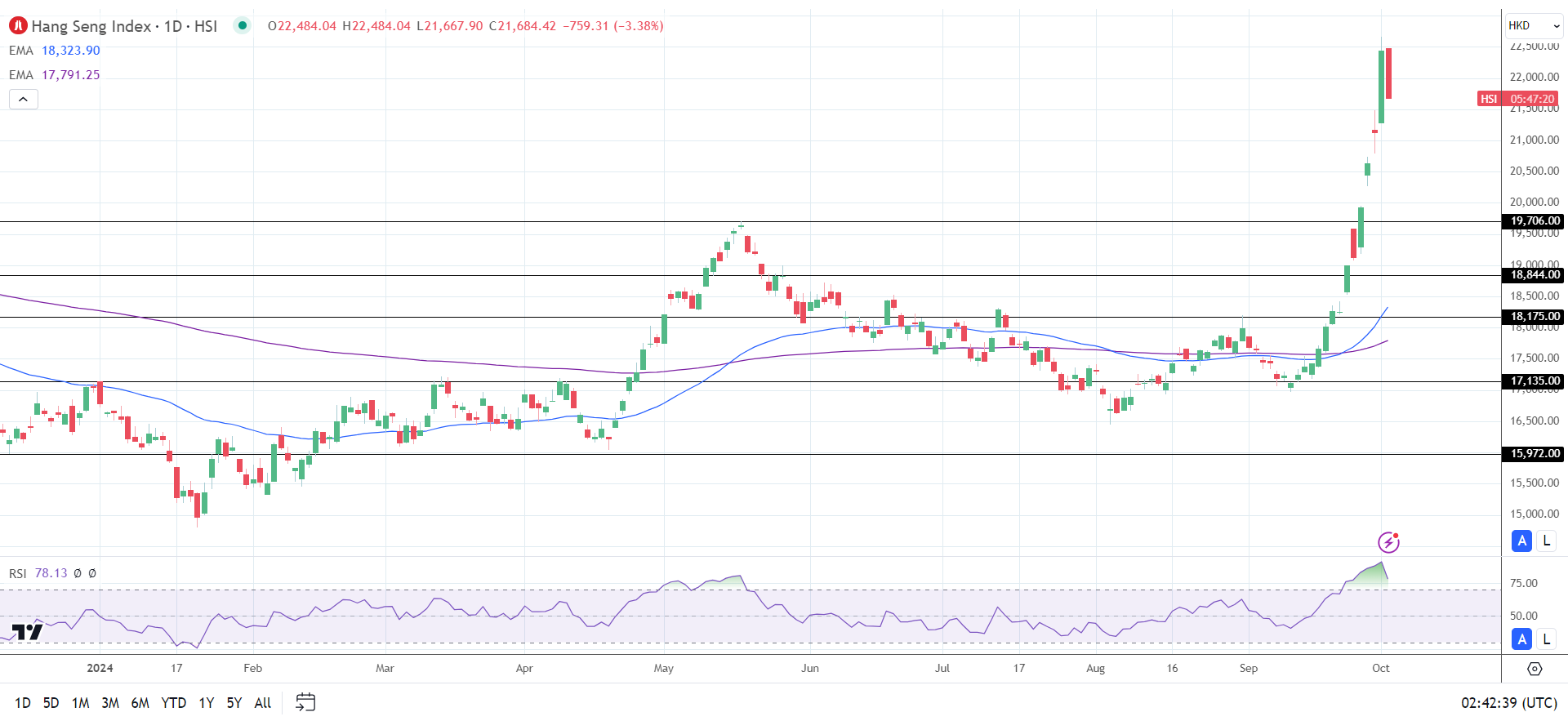Viewport: 1568px width, 721px height.
Task: Toggle auto scale A on the price chart
Action: [1521, 541]
